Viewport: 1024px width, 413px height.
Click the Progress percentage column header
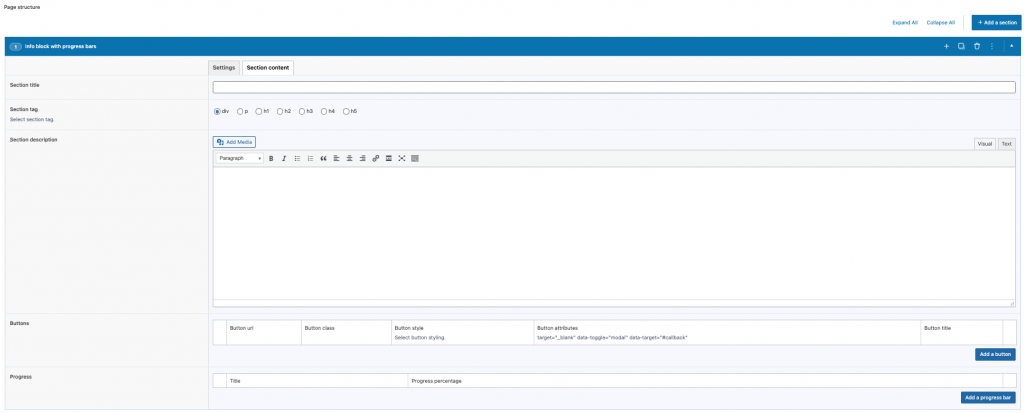[437, 380]
